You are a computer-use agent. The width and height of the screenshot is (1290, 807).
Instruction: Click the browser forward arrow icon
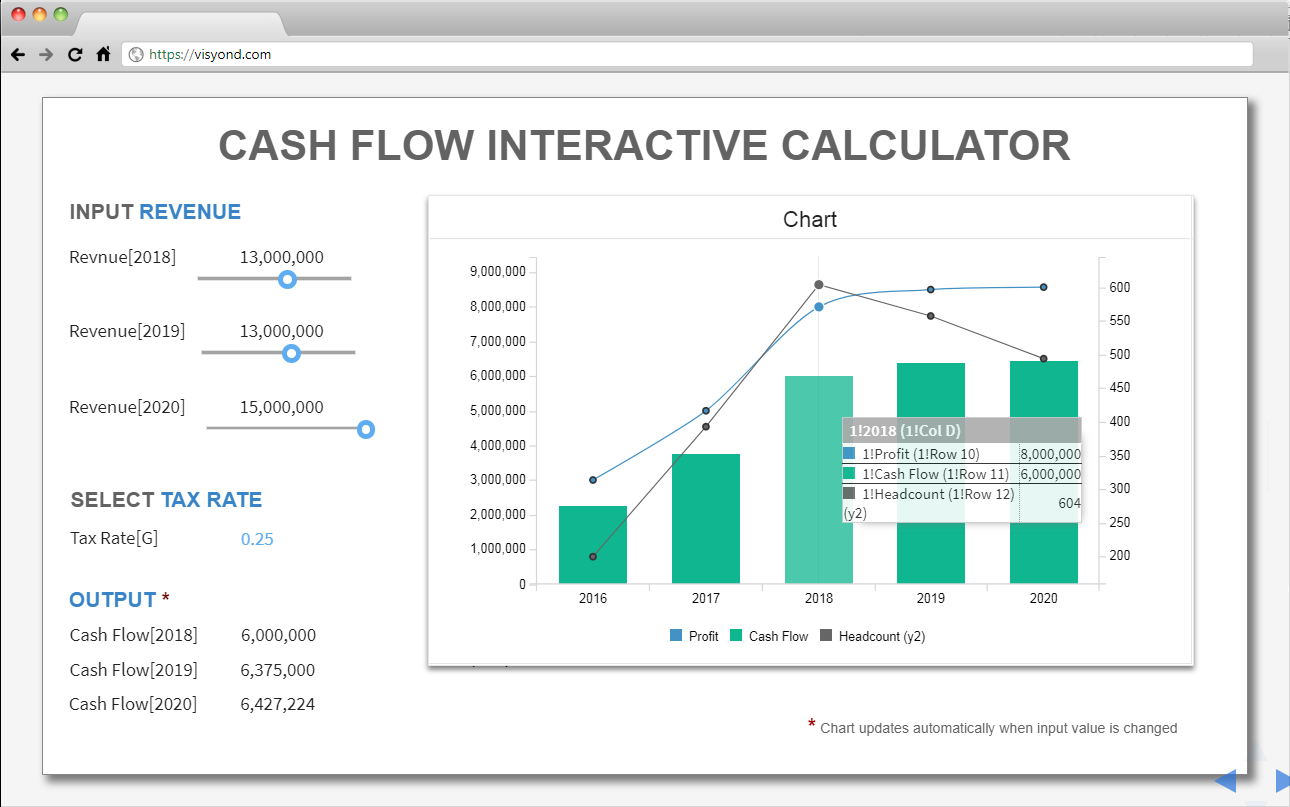(x=45, y=54)
